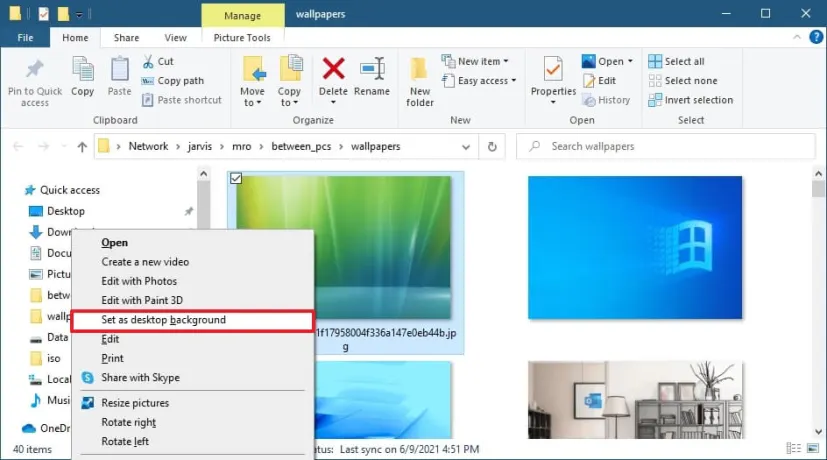The width and height of the screenshot is (827, 460).
Task: Click the Rename icon
Action: pyautogui.click(x=372, y=69)
